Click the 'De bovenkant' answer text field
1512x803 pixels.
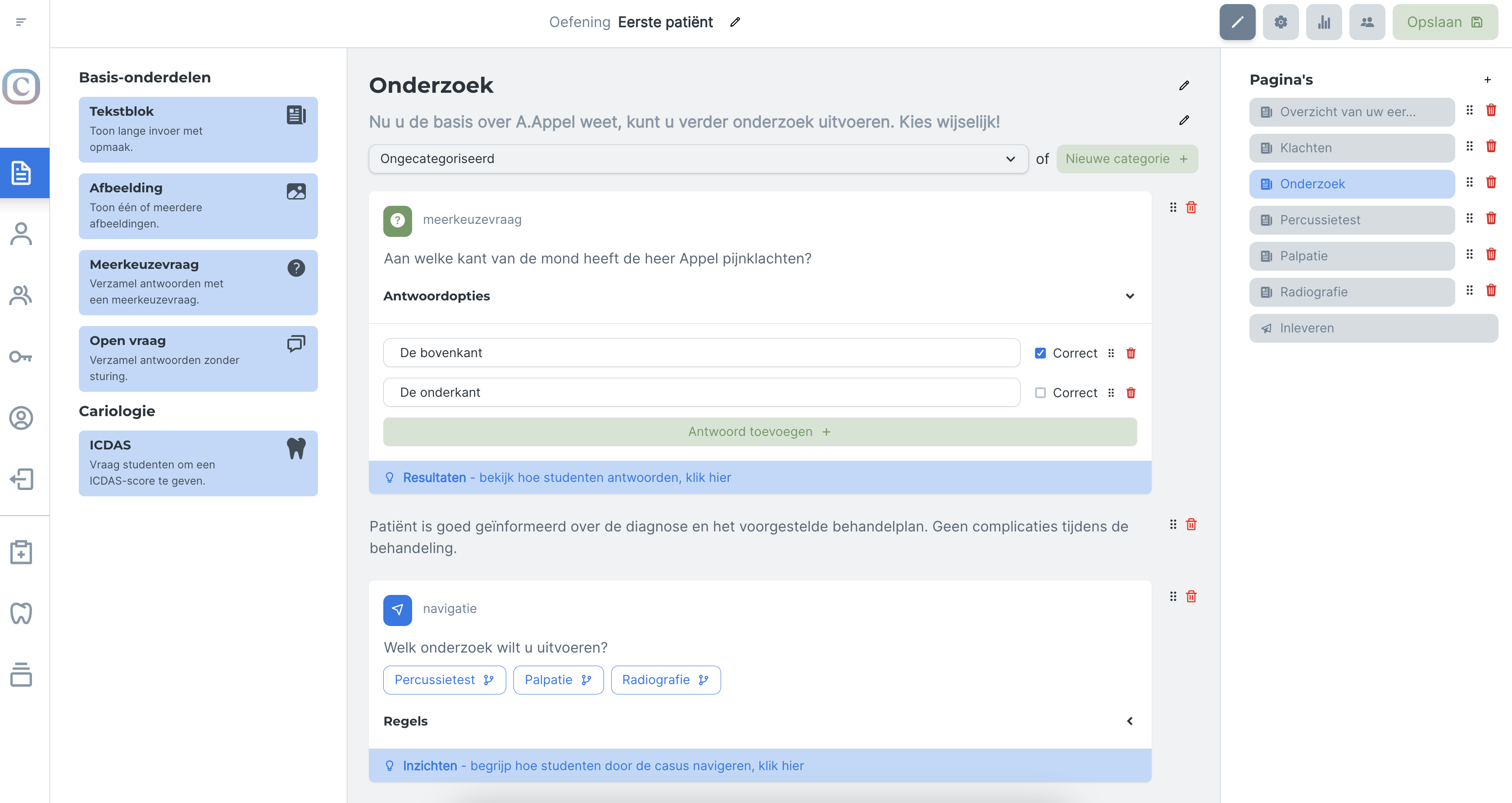click(701, 353)
